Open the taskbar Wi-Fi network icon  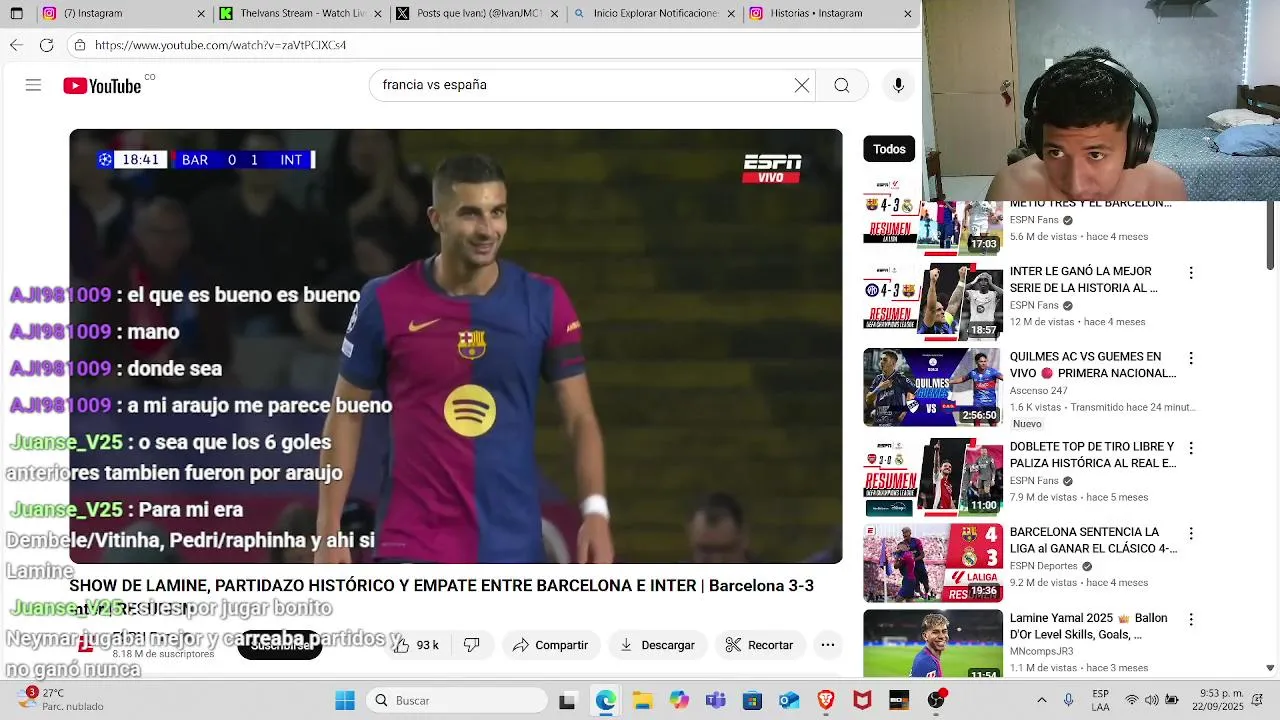(1132, 700)
